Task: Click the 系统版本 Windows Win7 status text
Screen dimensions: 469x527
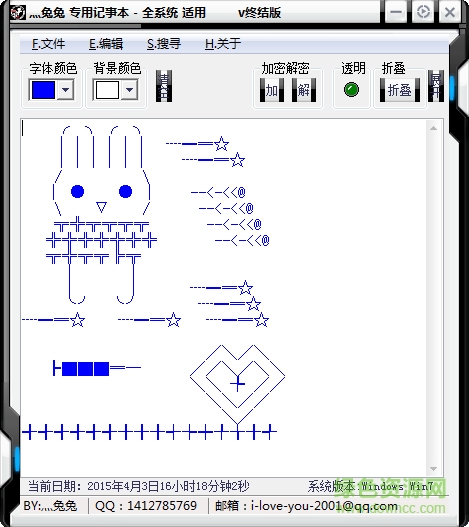Action: click(370, 486)
